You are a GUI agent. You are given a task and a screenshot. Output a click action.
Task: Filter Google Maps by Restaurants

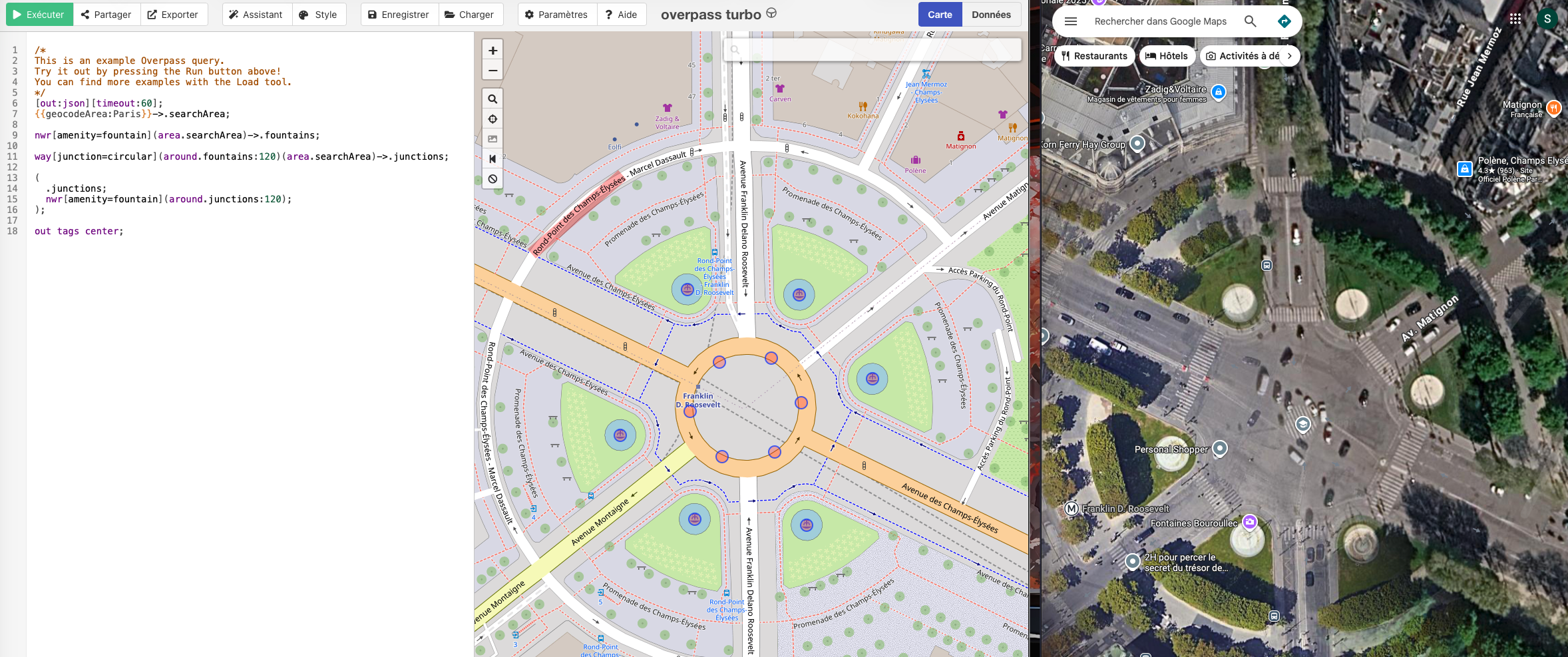pyautogui.click(x=1095, y=56)
